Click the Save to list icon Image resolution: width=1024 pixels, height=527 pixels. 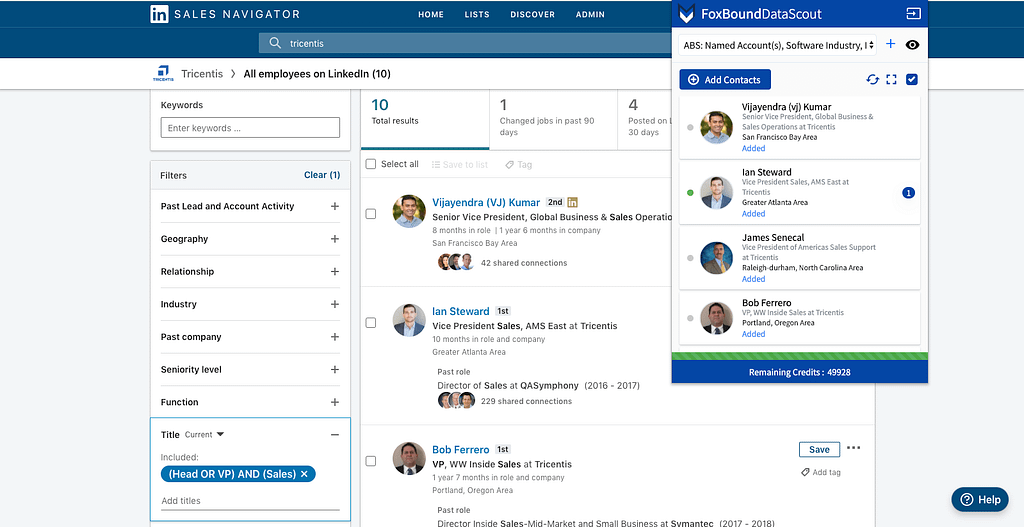[436, 165]
